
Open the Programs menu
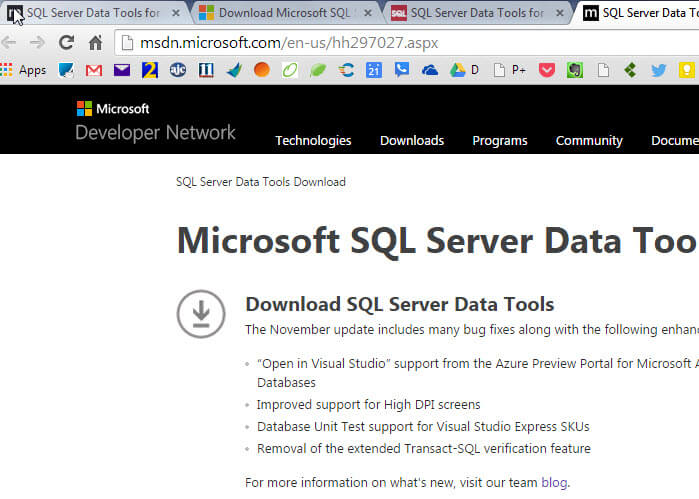(x=500, y=140)
